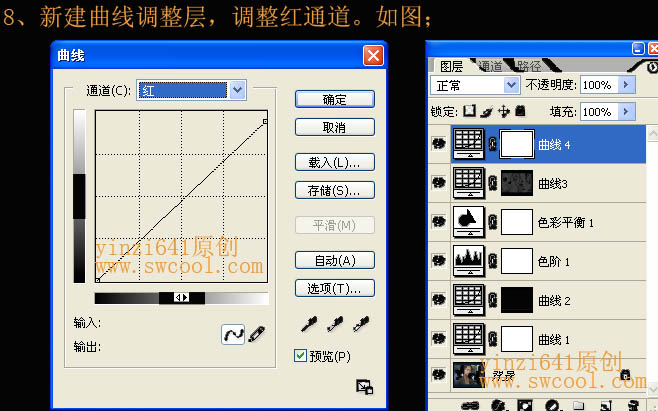This screenshot has height=411, width=658.
Task: Switch to the 路径 tab
Action: [530, 66]
